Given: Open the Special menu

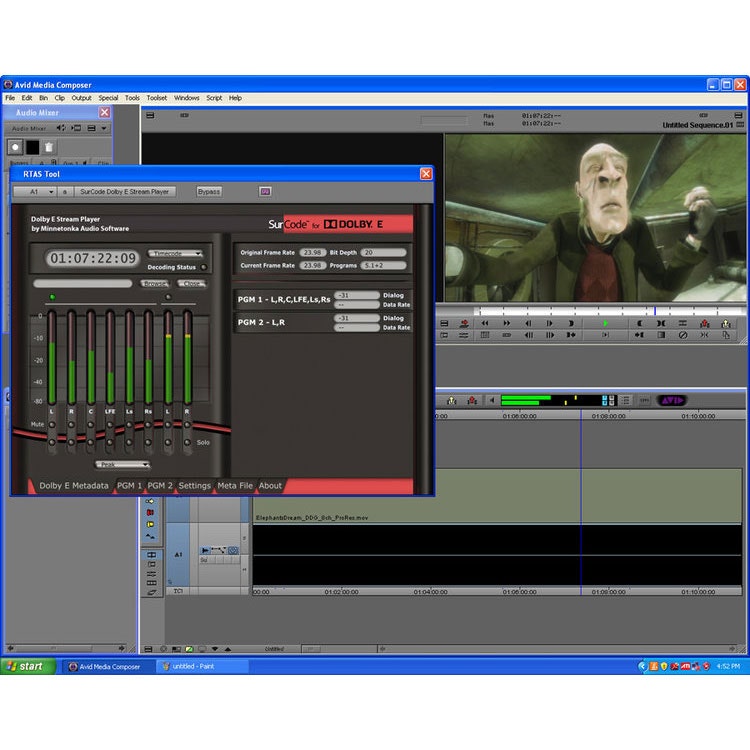Looking at the screenshot, I should pos(109,98).
